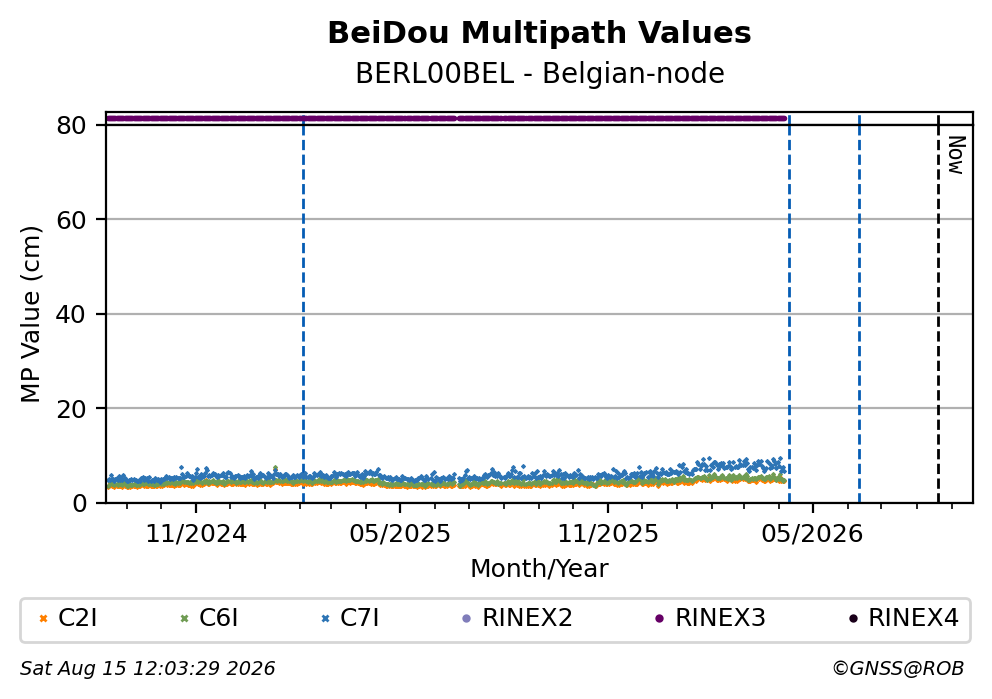This screenshot has height=699, width=992.
Task: Select the RINEX3 legend label
Action: coord(720,618)
